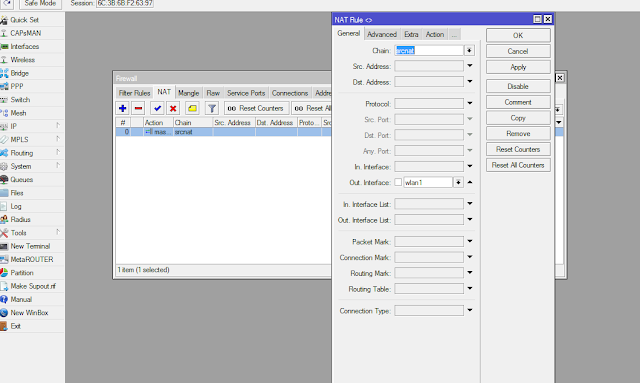Open Switch in the sidebar
640x383 pixels.
pyautogui.click(x=20, y=100)
